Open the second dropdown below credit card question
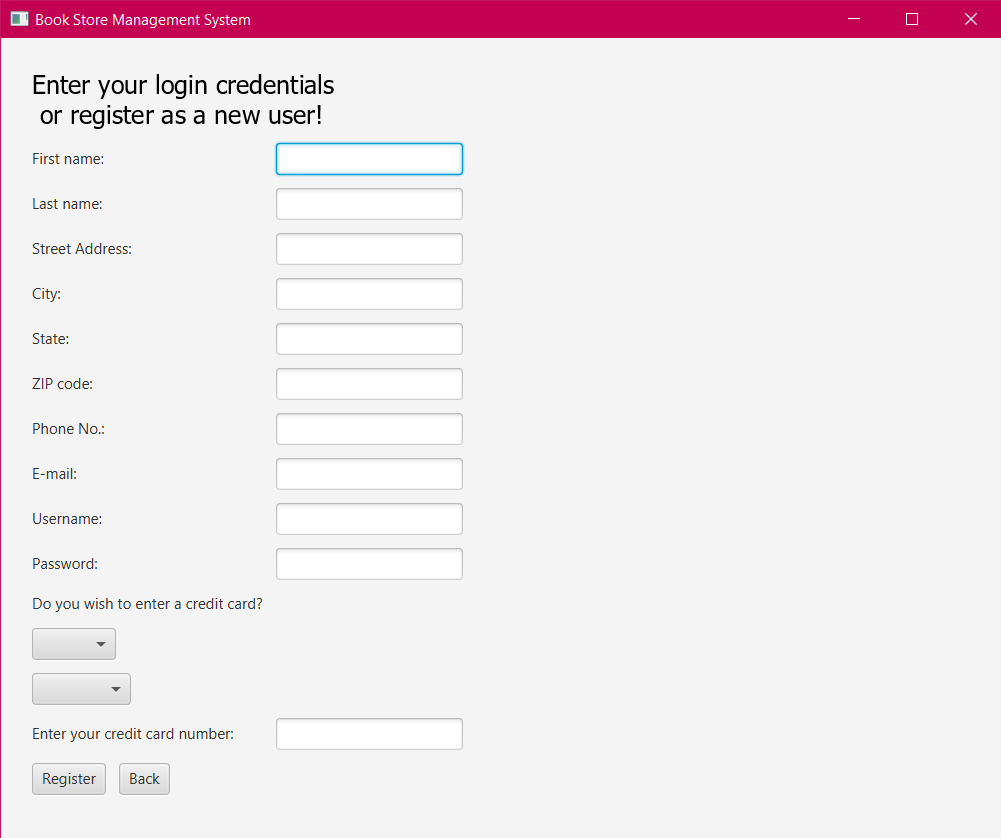The image size is (1001, 838). click(x=82, y=689)
